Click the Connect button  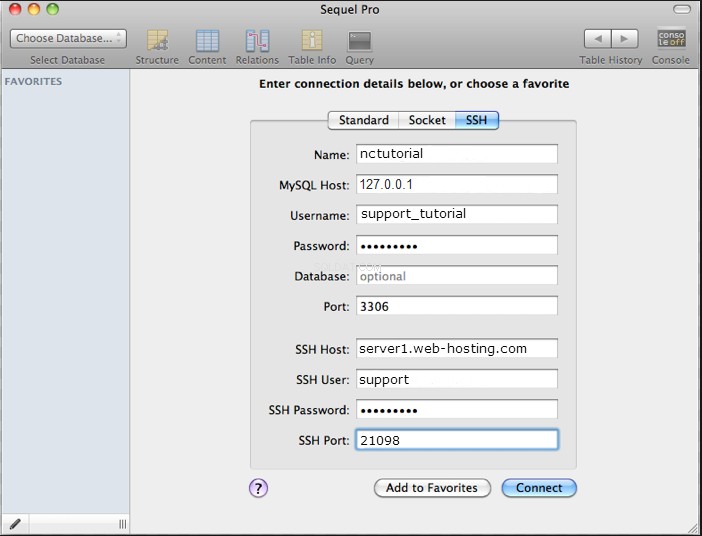coord(539,488)
